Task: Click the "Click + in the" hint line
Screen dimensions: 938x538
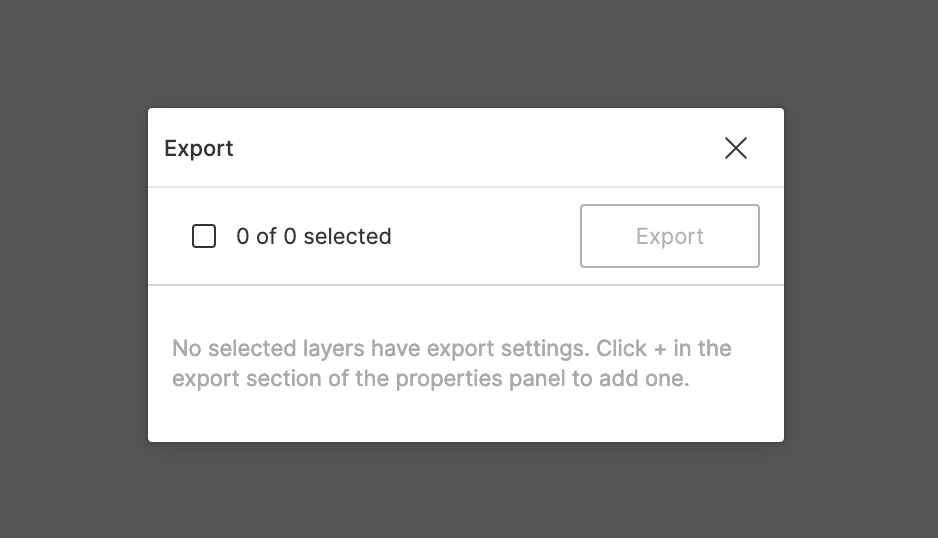Action: tap(664, 349)
